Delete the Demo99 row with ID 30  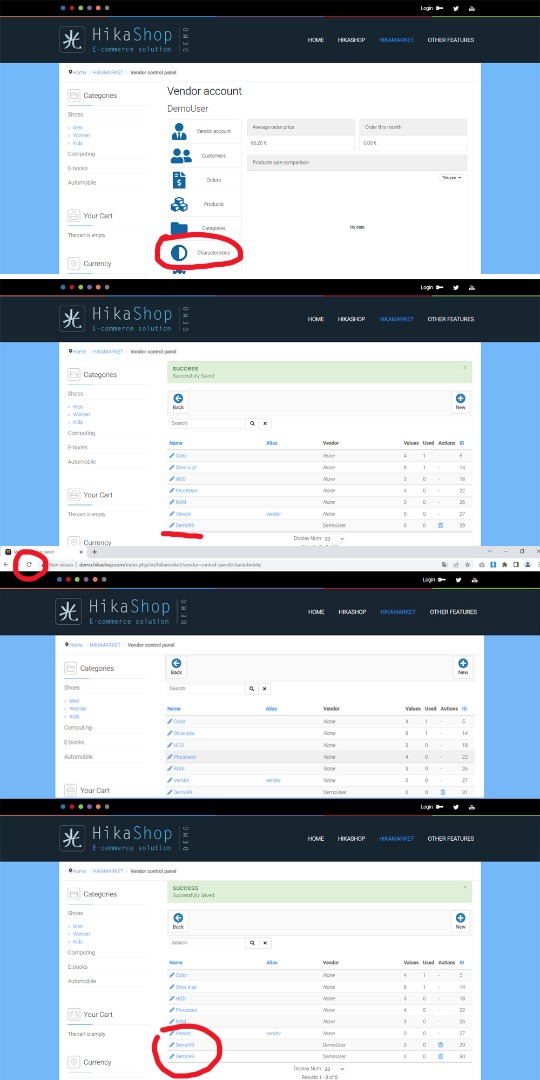point(441,1056)
